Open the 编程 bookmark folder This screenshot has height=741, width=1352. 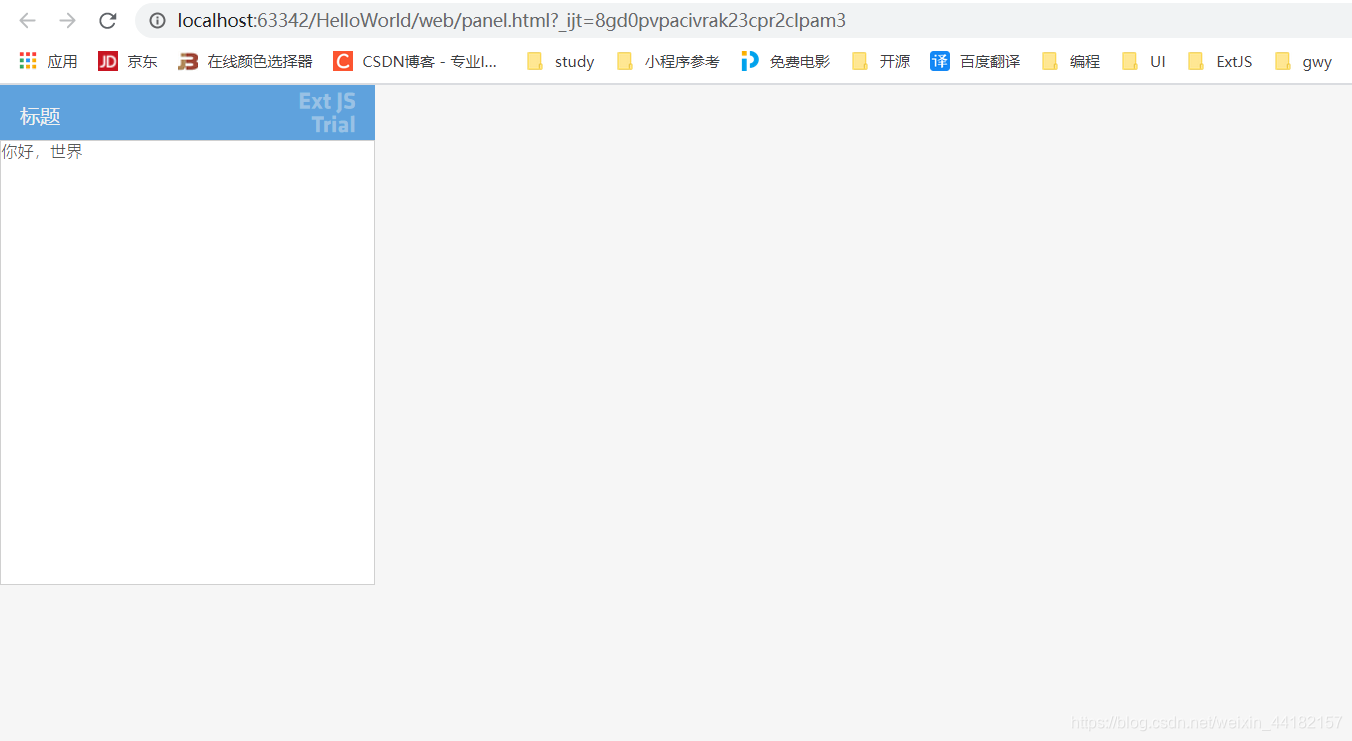click(1071, 61)
